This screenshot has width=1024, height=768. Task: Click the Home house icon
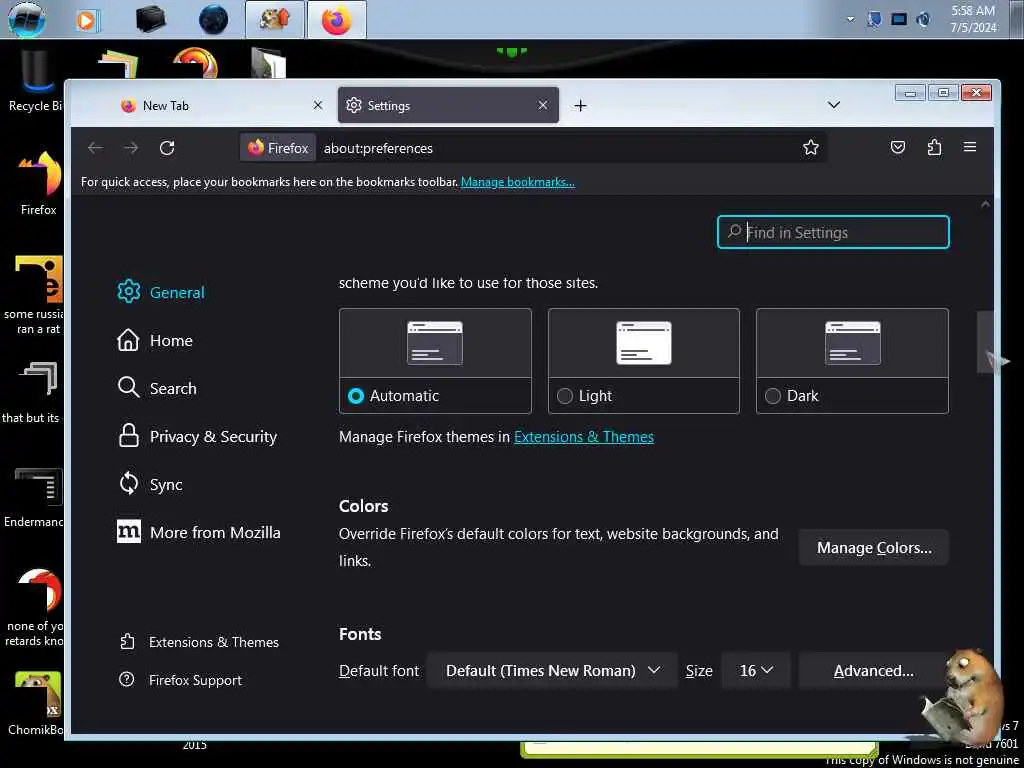128,340
